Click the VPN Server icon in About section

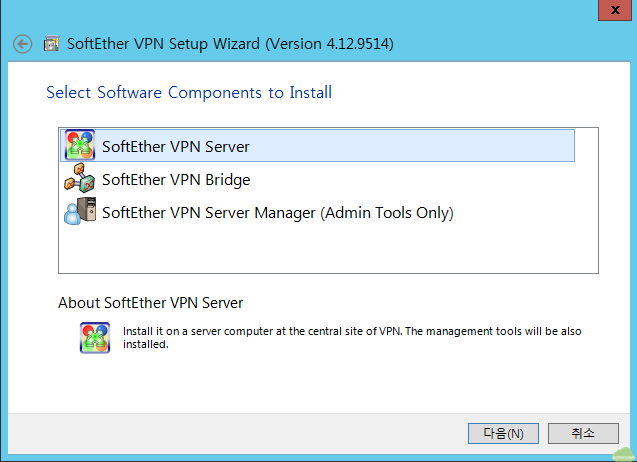tap(95, 338)
